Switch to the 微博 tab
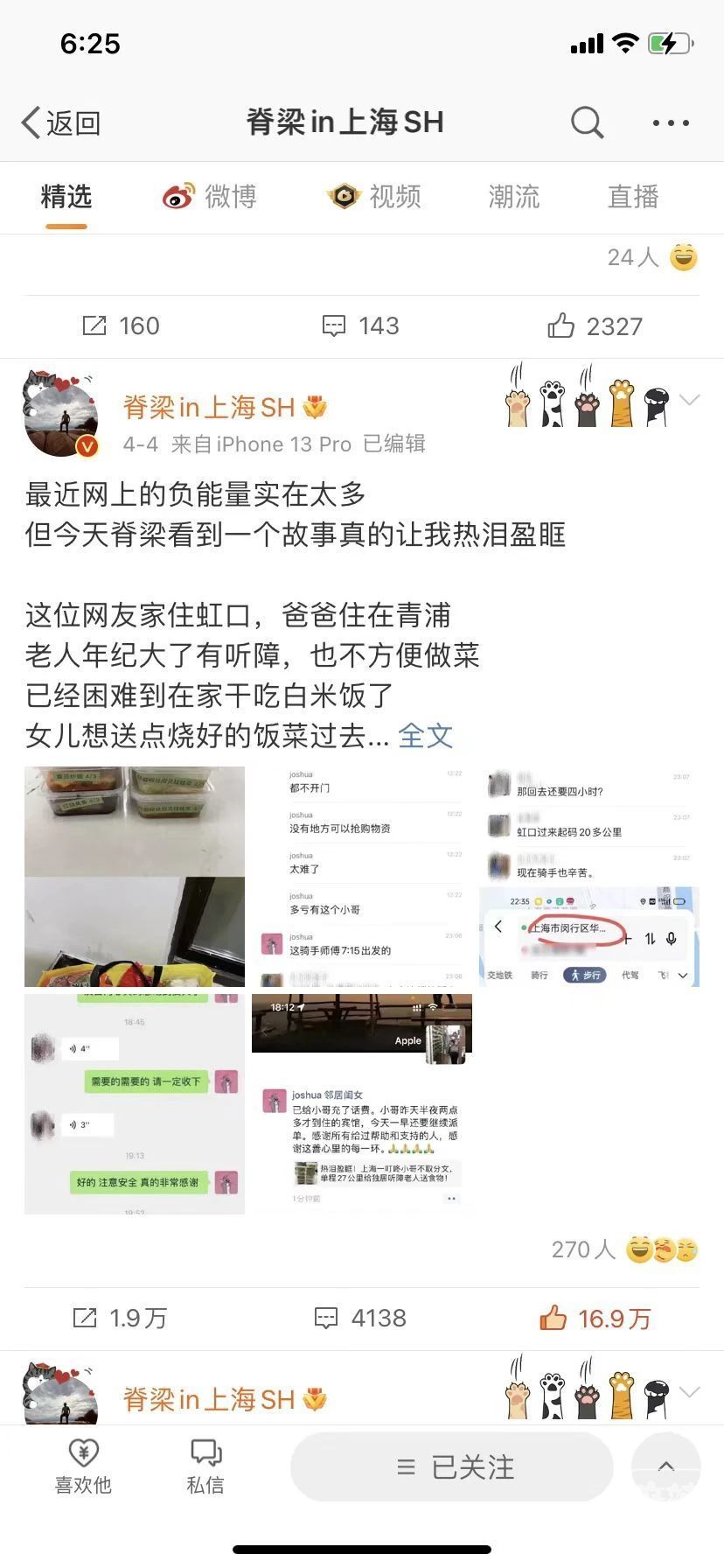Image resolution: width=724 pixels, height=1568 pixels. click(x=210, y=196)
